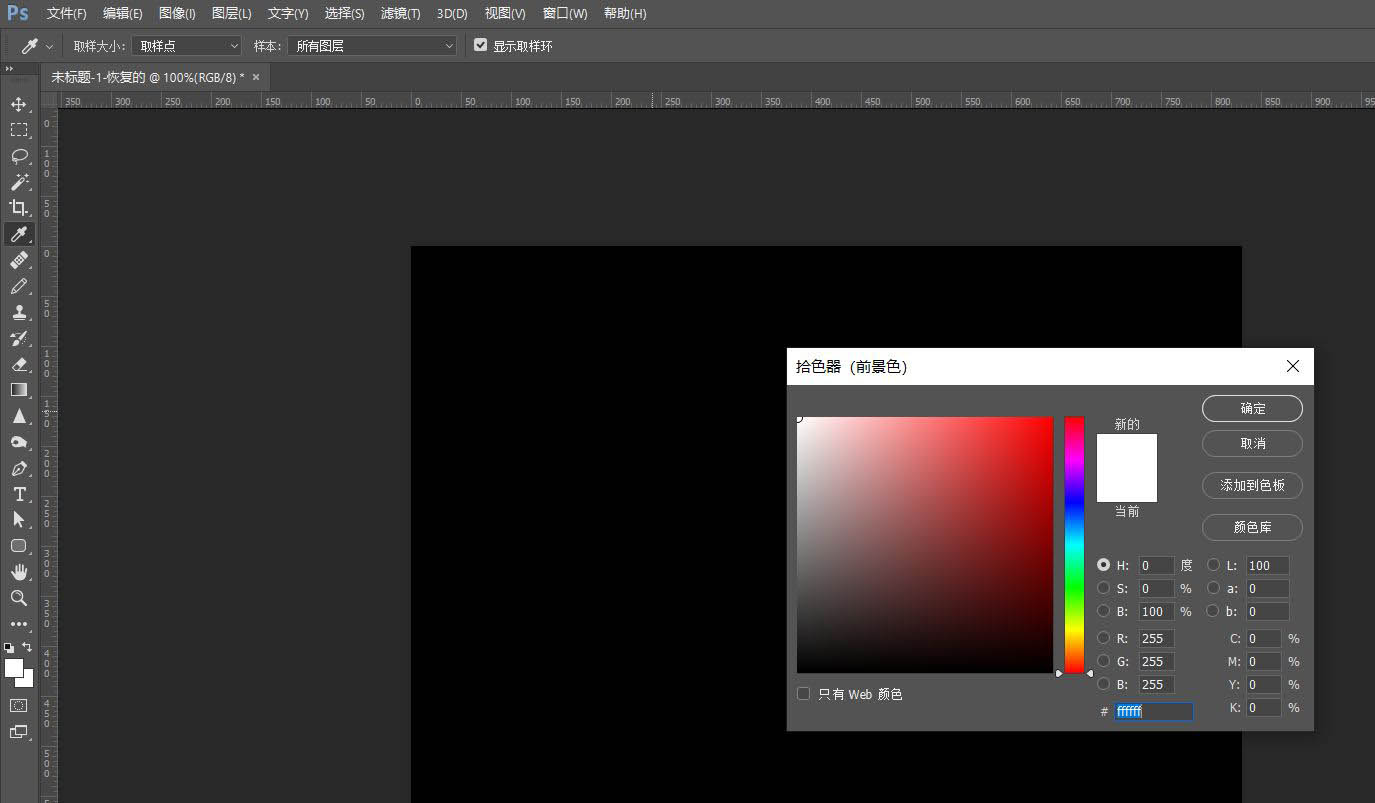Image resolution: width=1375 pixels, height=803 pixels.
Task: Select the S saturation radio button
Action: click(1103, 588)
